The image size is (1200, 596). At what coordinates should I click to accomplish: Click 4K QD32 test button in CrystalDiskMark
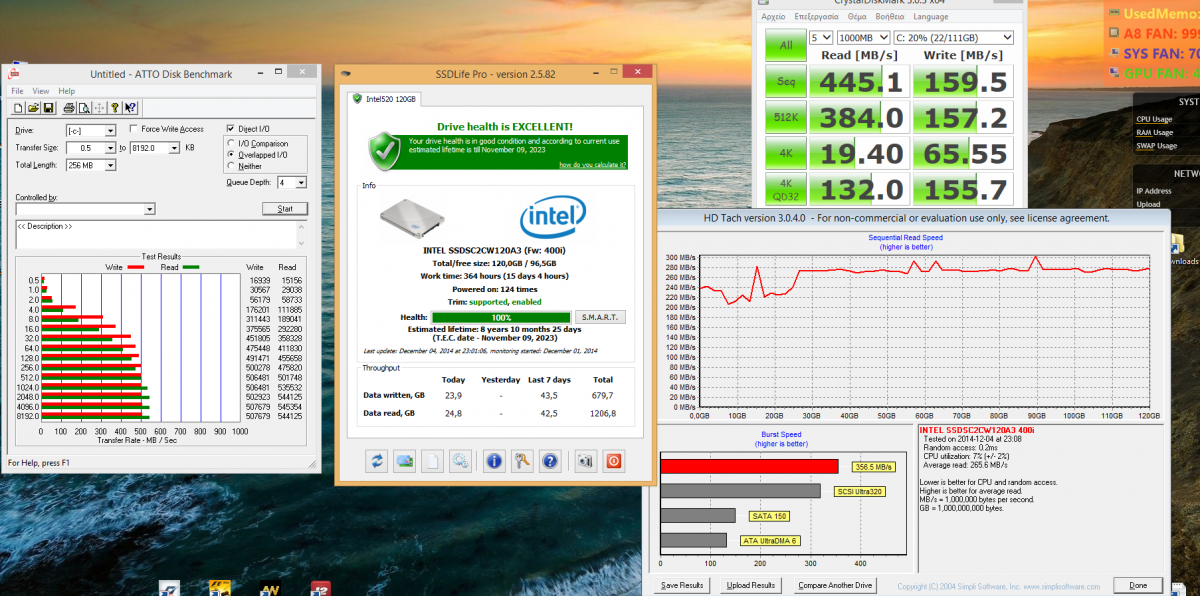(785, 188)
